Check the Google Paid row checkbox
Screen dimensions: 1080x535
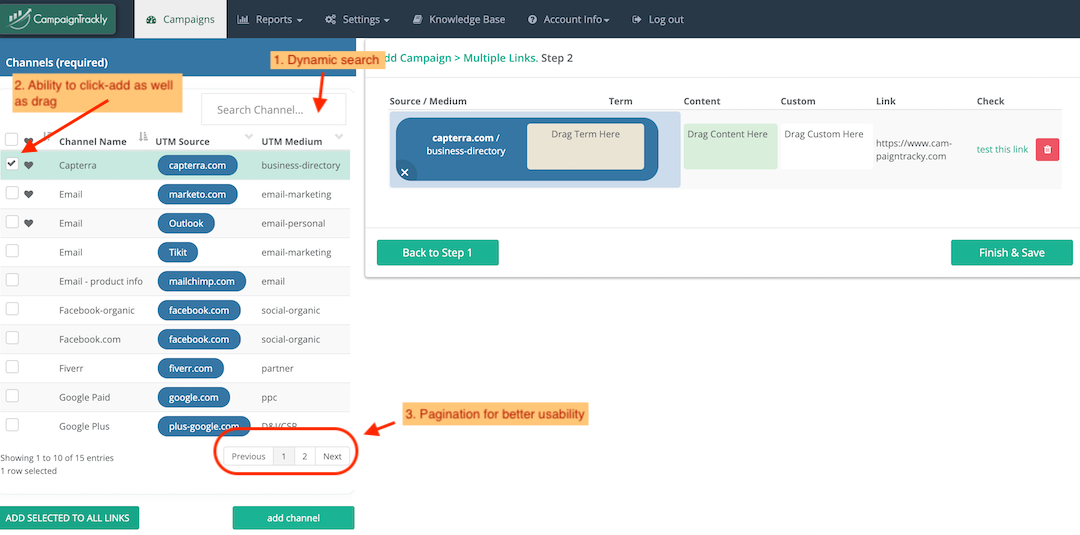click(12, 396)
